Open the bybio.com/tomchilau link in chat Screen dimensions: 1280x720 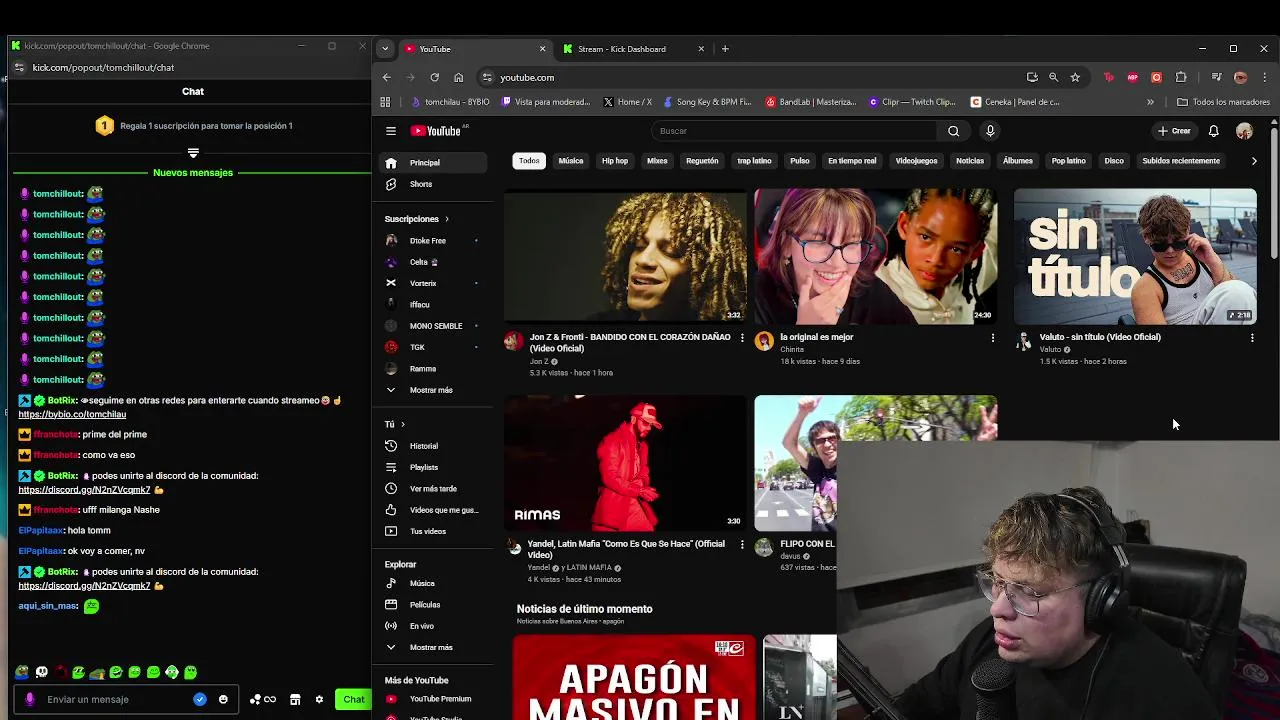pyautogui.click(x=72, y=414)
